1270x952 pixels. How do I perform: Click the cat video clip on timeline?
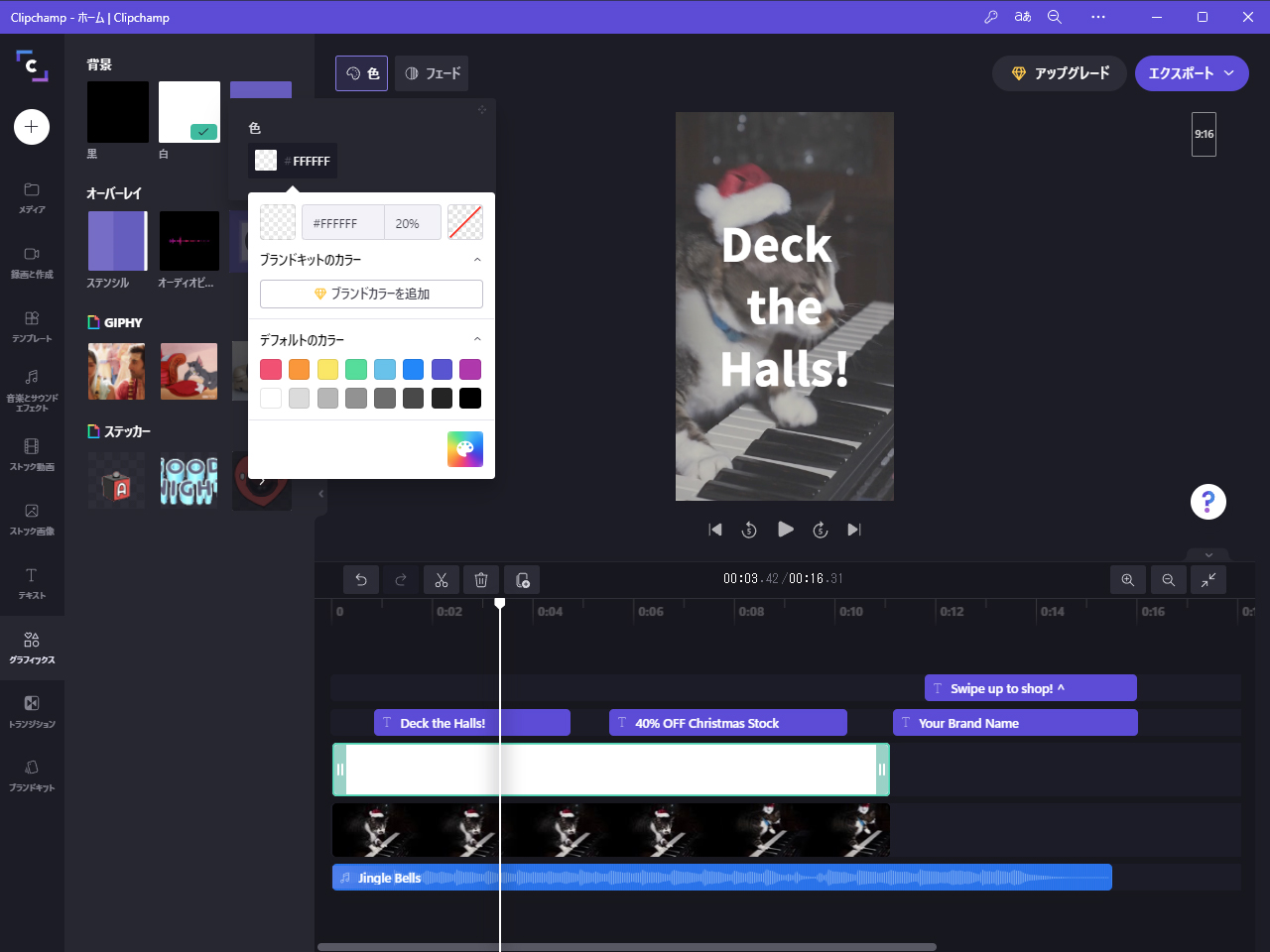[611, 830]
